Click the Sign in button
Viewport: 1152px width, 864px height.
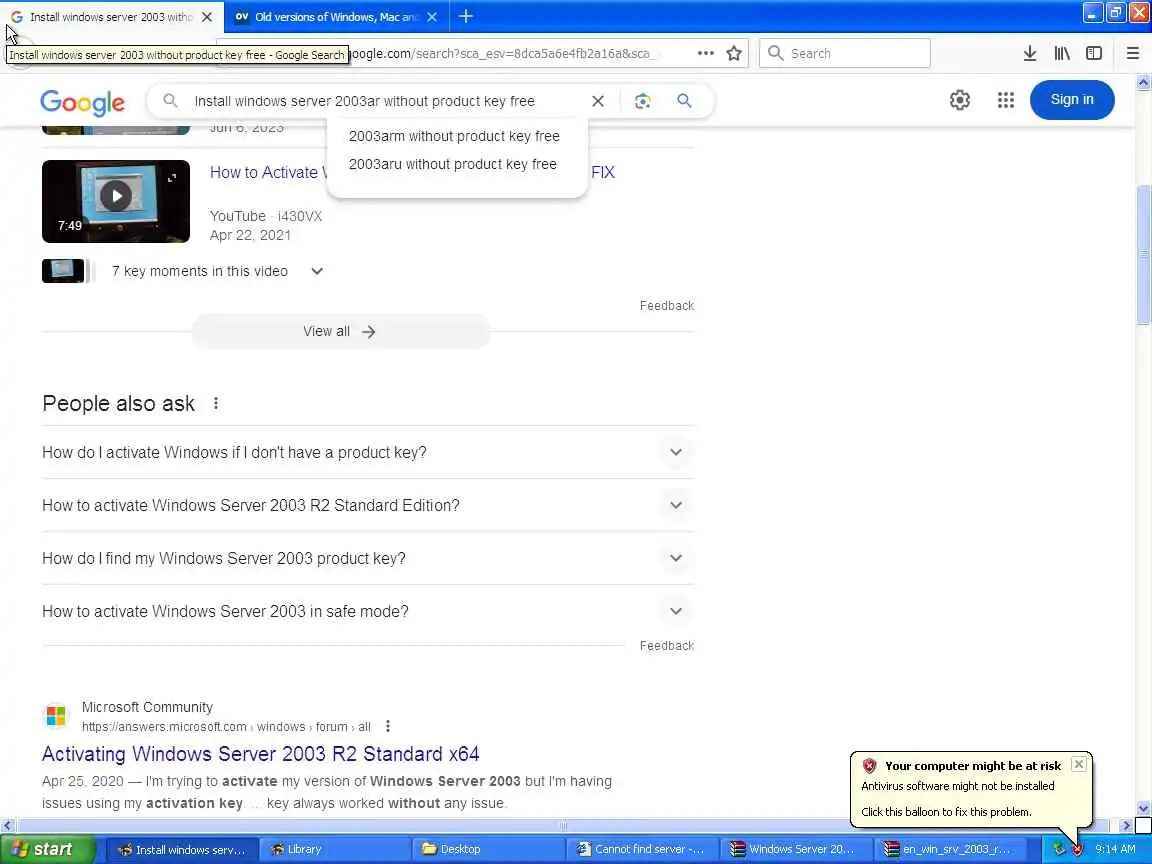1071,99
